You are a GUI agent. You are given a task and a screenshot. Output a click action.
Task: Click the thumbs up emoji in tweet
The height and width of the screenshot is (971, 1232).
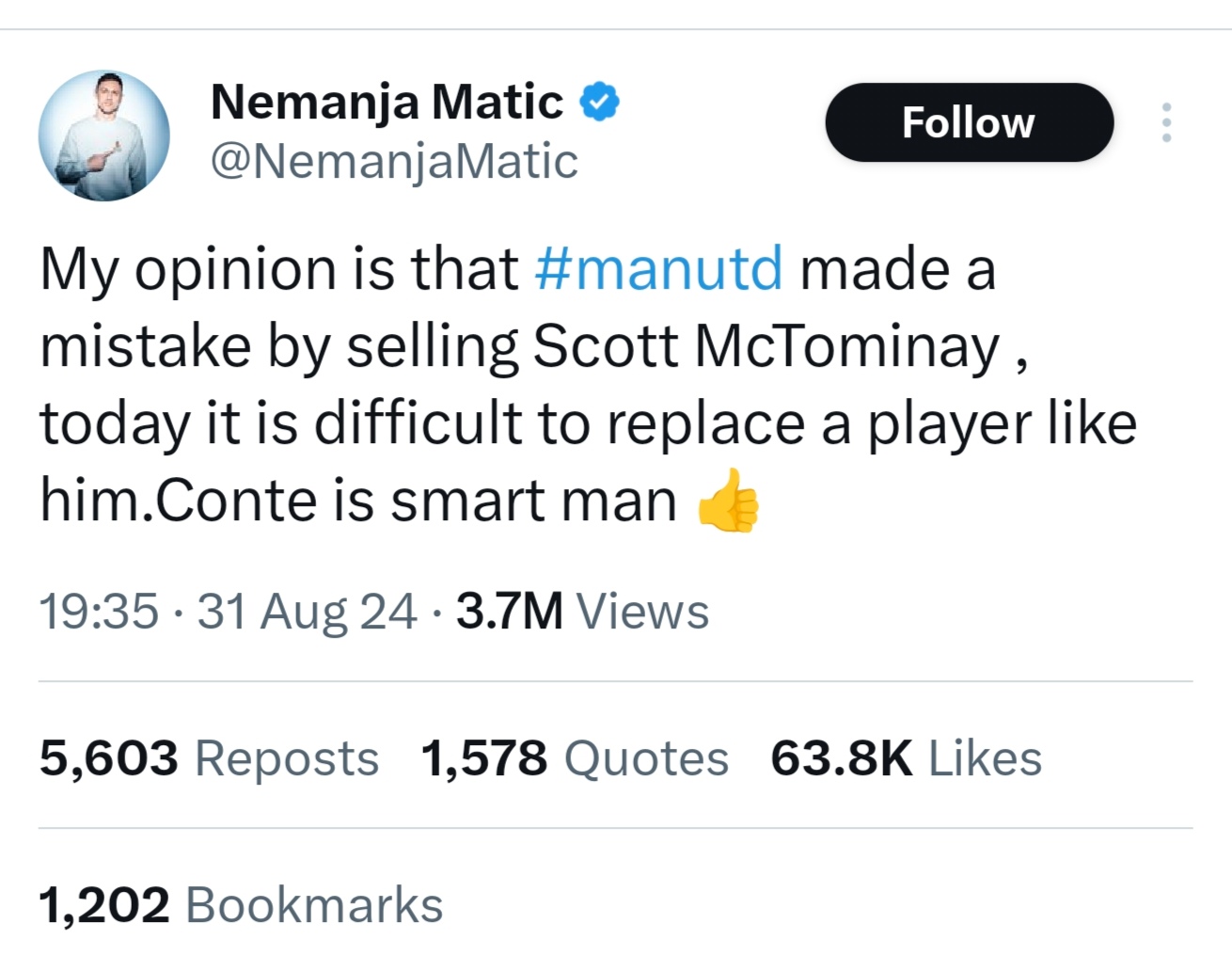pyautogui.click(x=727, y=501)
